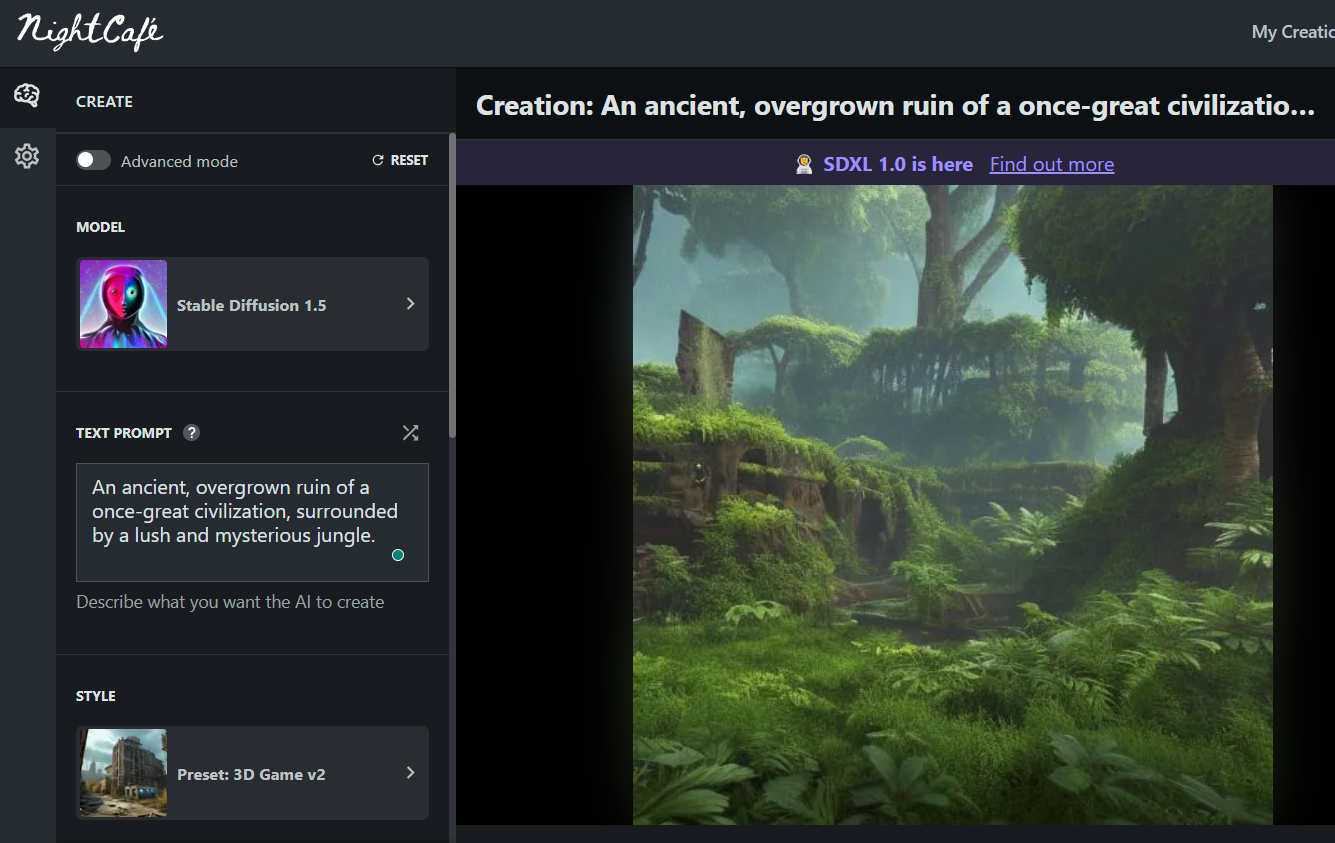This screenshot has width=1335, height=843.
Task: Expand the Preset: 3D Game v2 chevron
Action: coord(410,773)
